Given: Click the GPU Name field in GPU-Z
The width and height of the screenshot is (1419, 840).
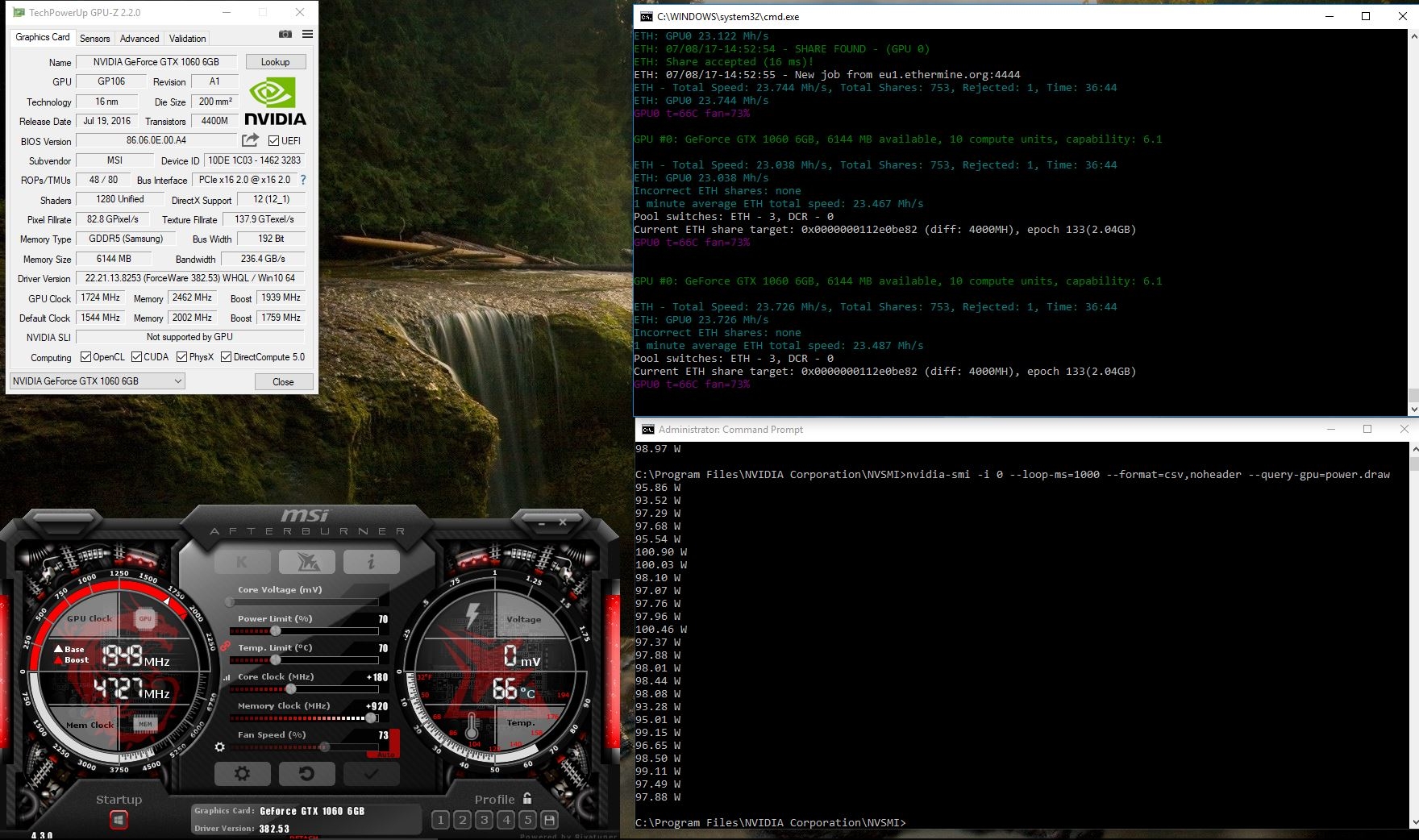Looking at the screenshot, I should click(x=156, y=61).
